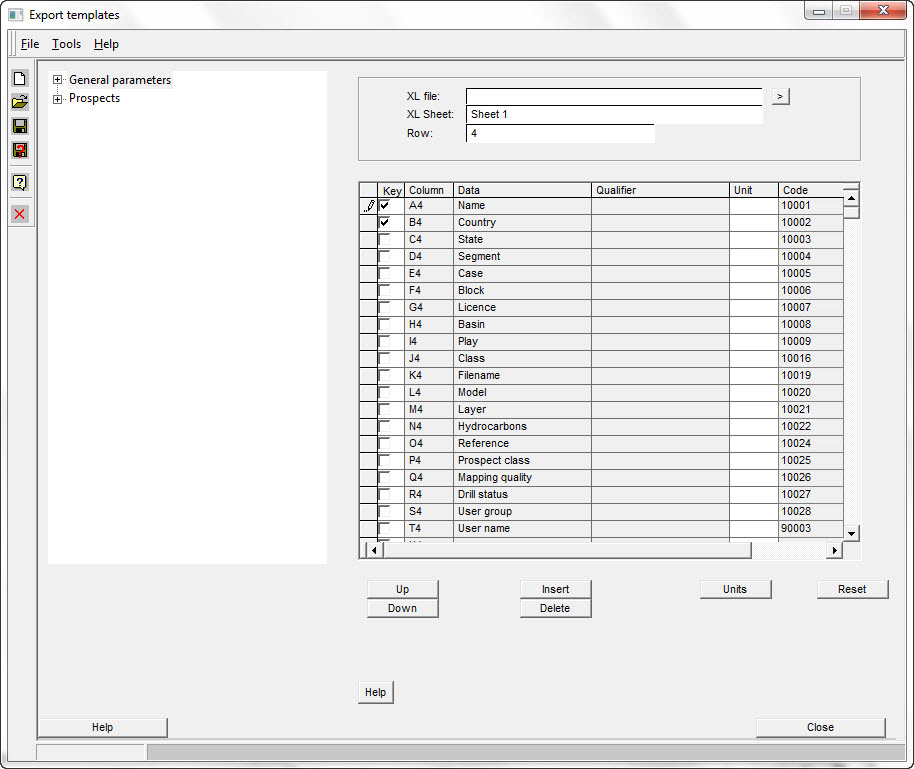This screenshot has width=914, height=769.
Task: Open the Tools menu
Action: click(66, 44)
